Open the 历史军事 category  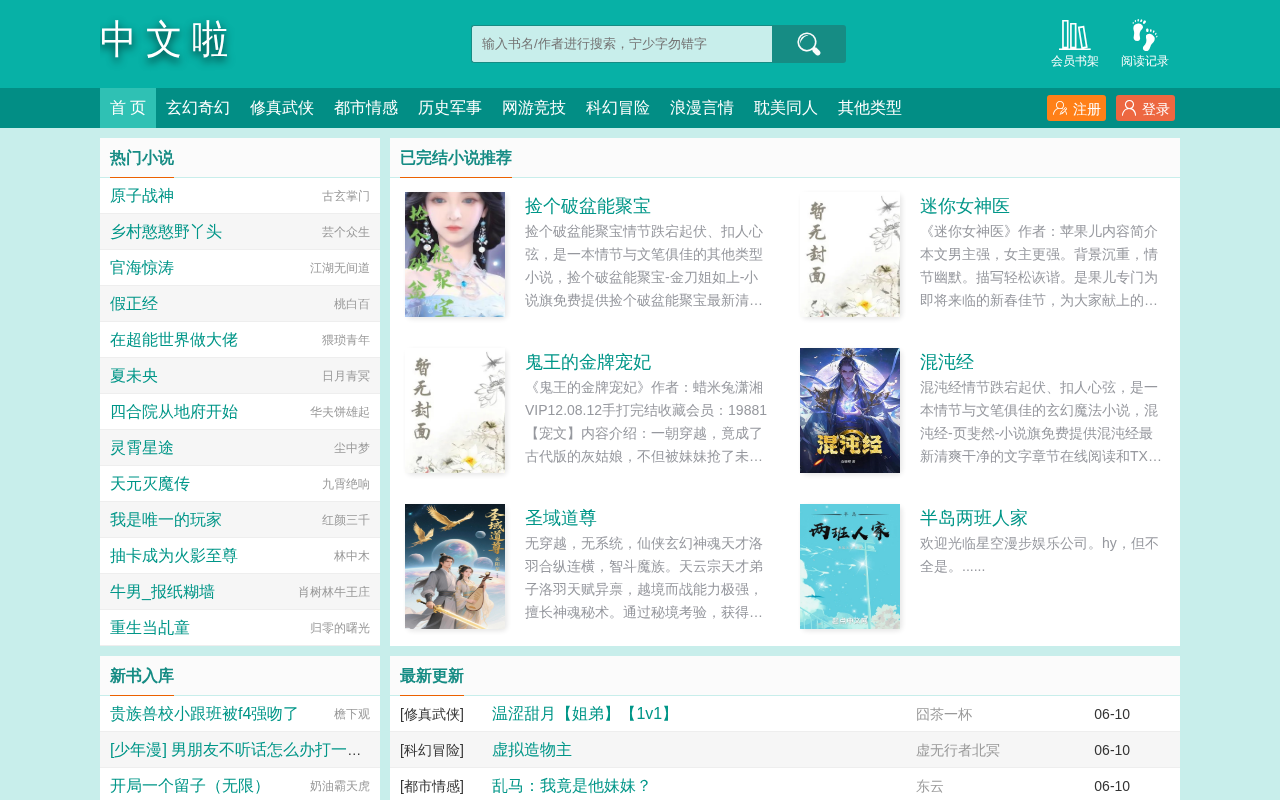[x=450, y=108]
